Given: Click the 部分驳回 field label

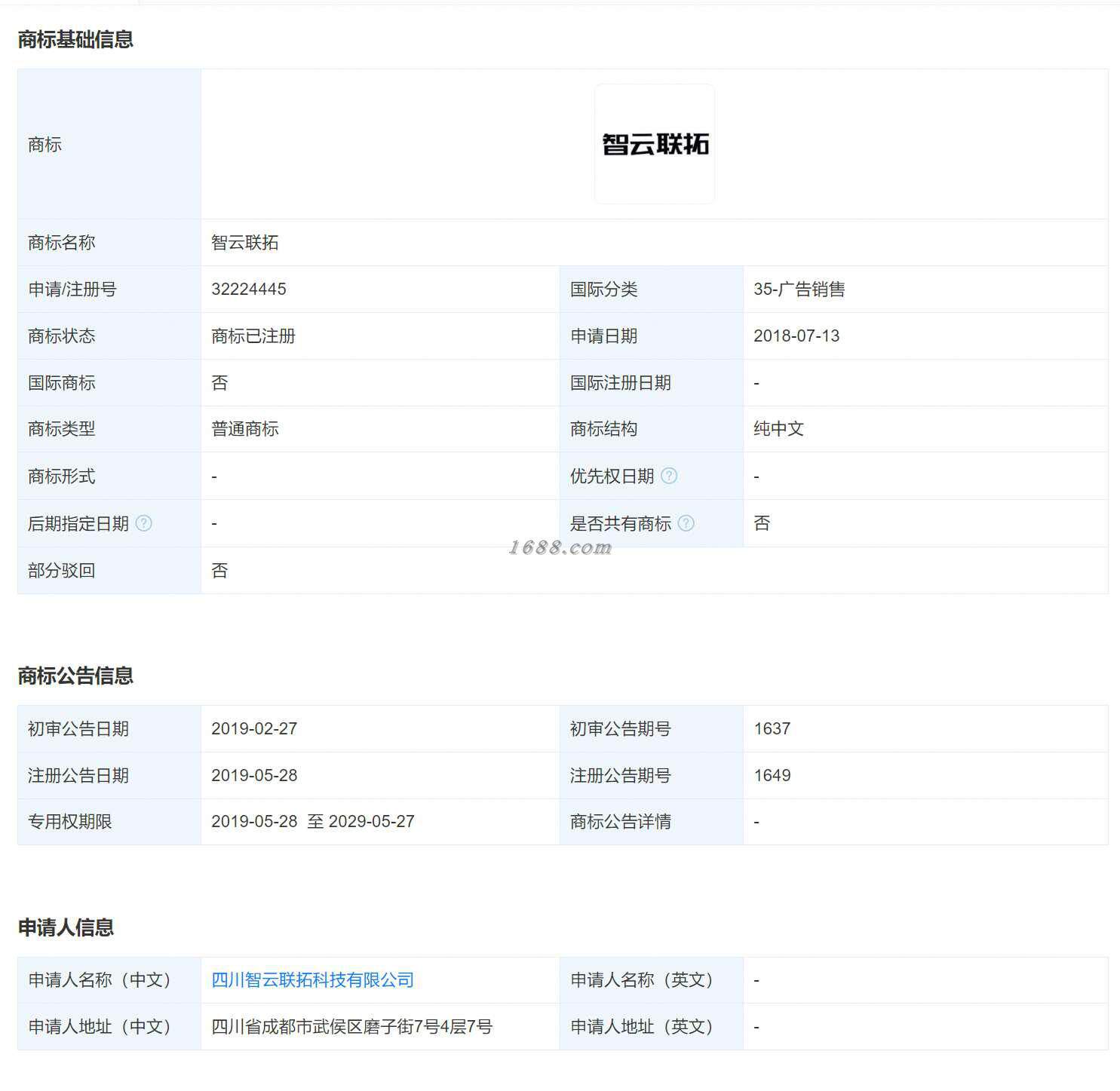Looking at the screenshot, I should (x=62, y=570).
